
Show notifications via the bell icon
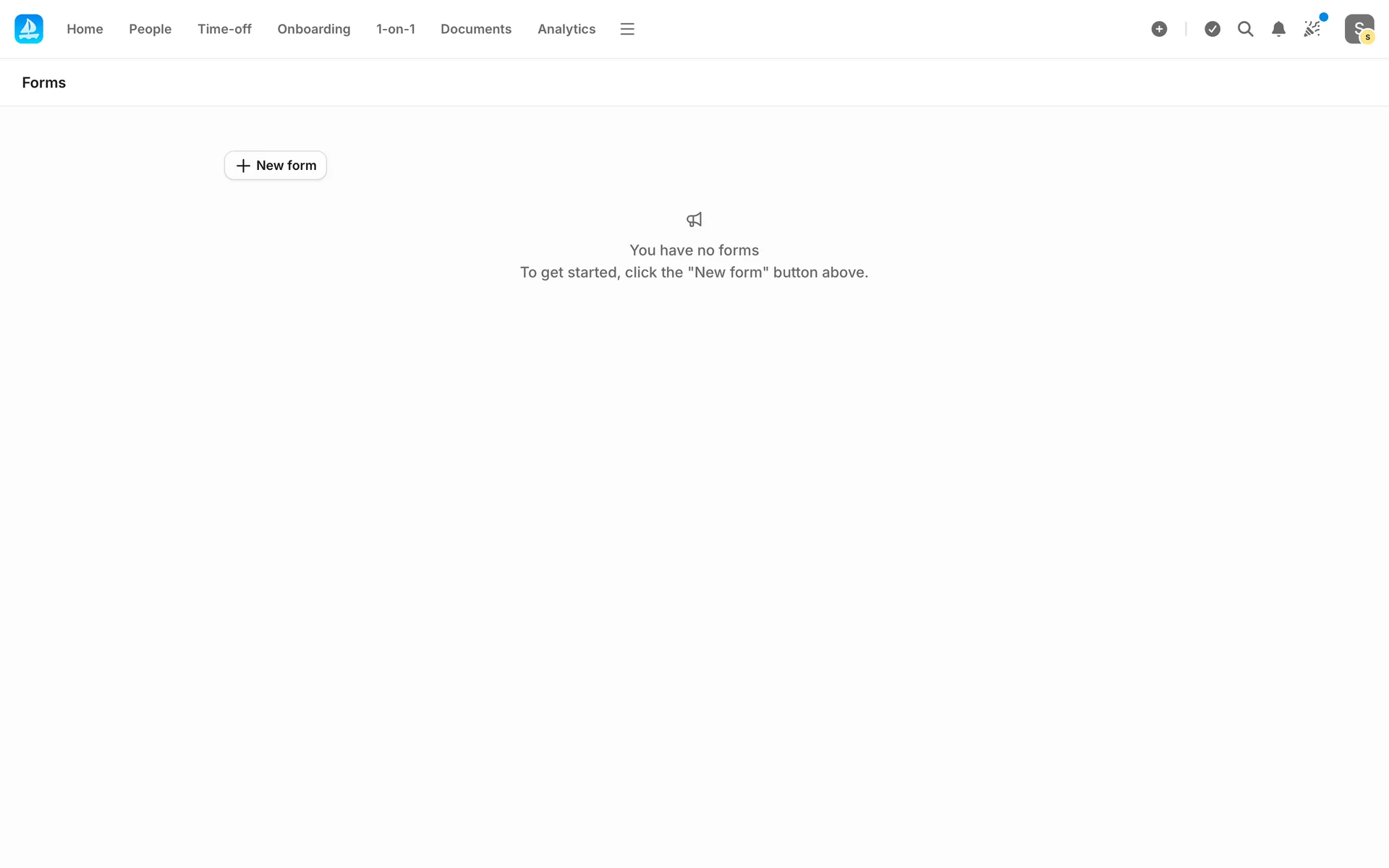tap(1278, 29)
